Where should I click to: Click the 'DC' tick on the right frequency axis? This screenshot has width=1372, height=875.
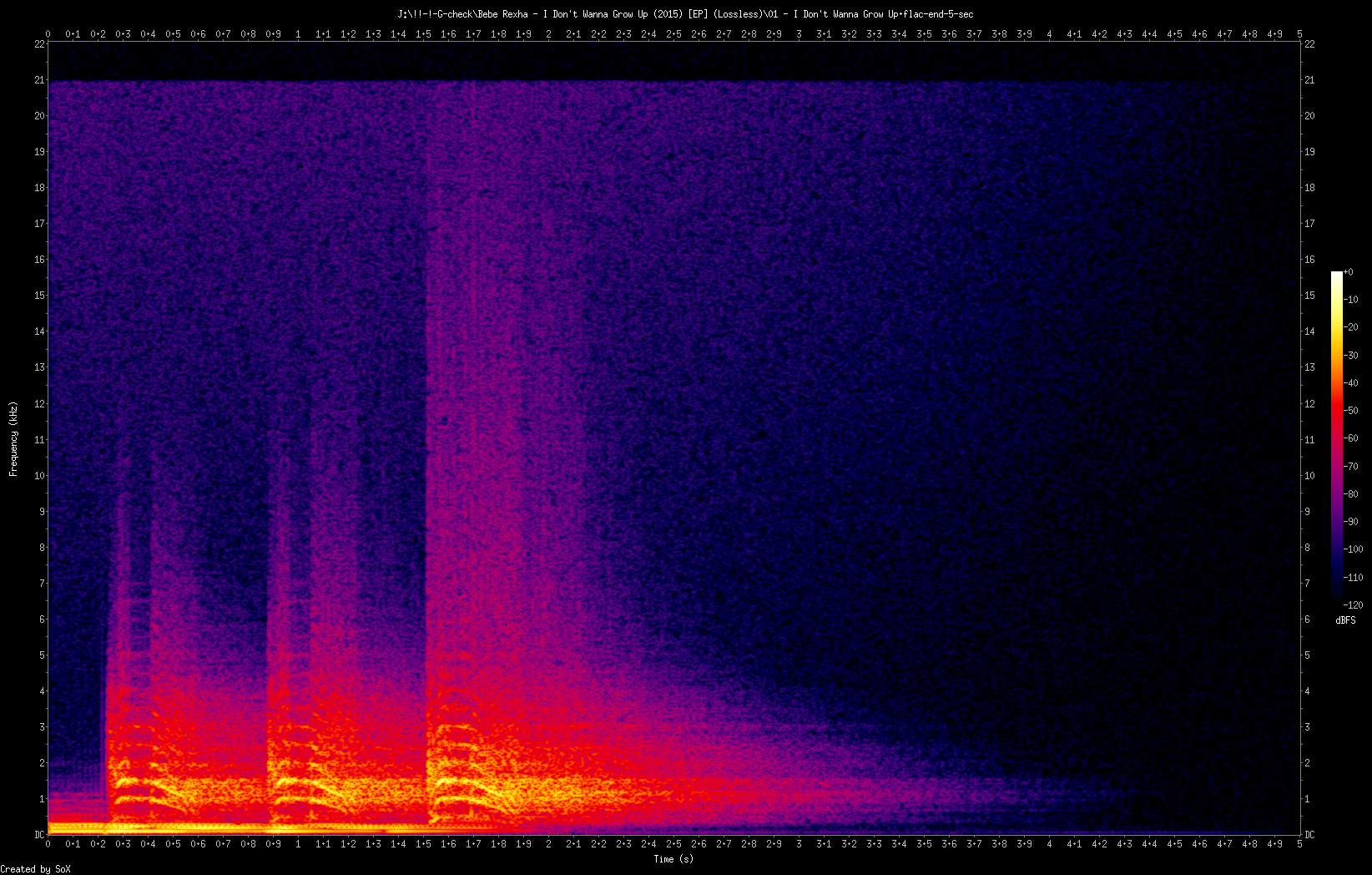coord(1309,835)
